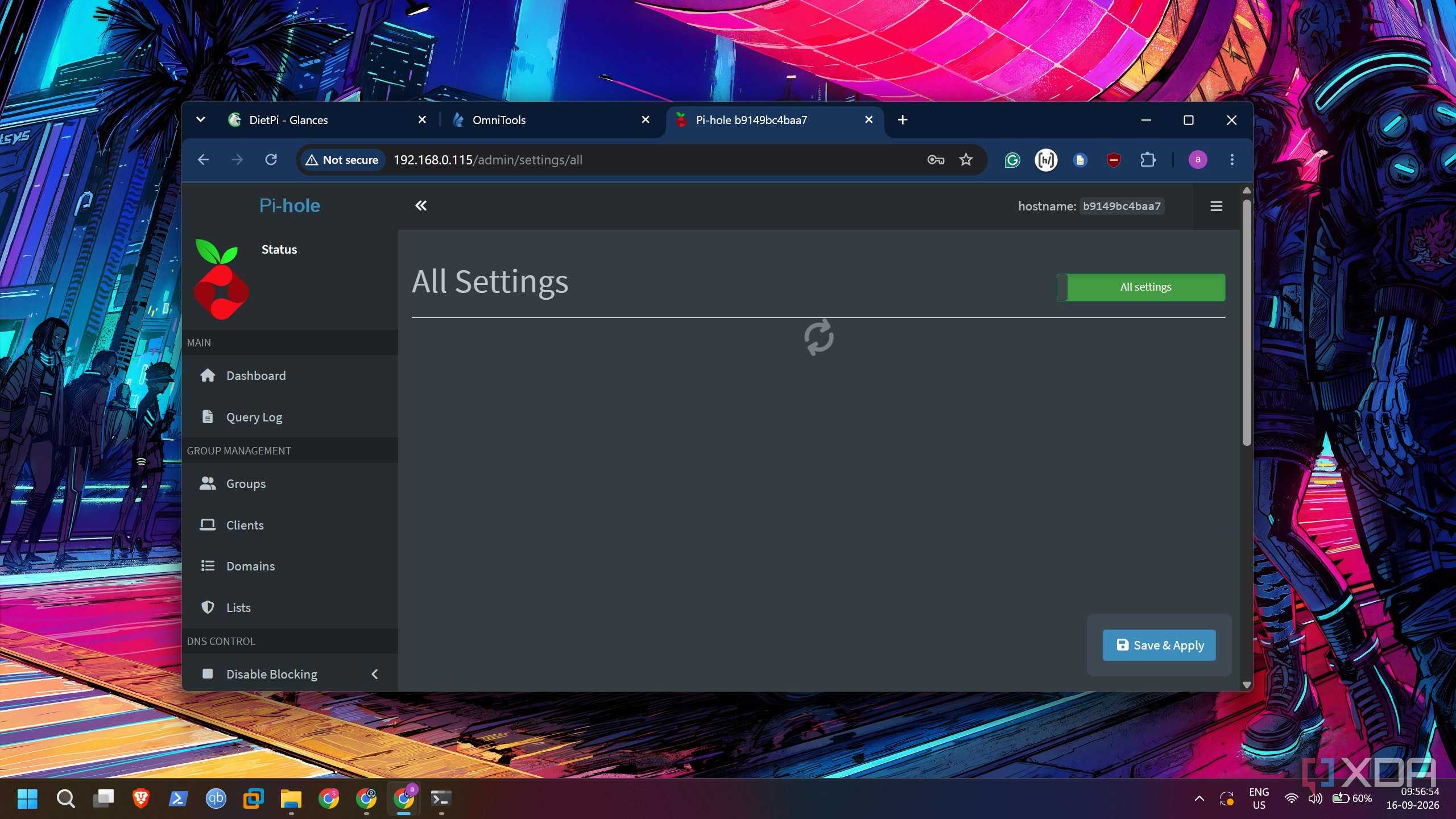Open qBittorrent from taskbar
1456x819 pixels.
[216, 799]
